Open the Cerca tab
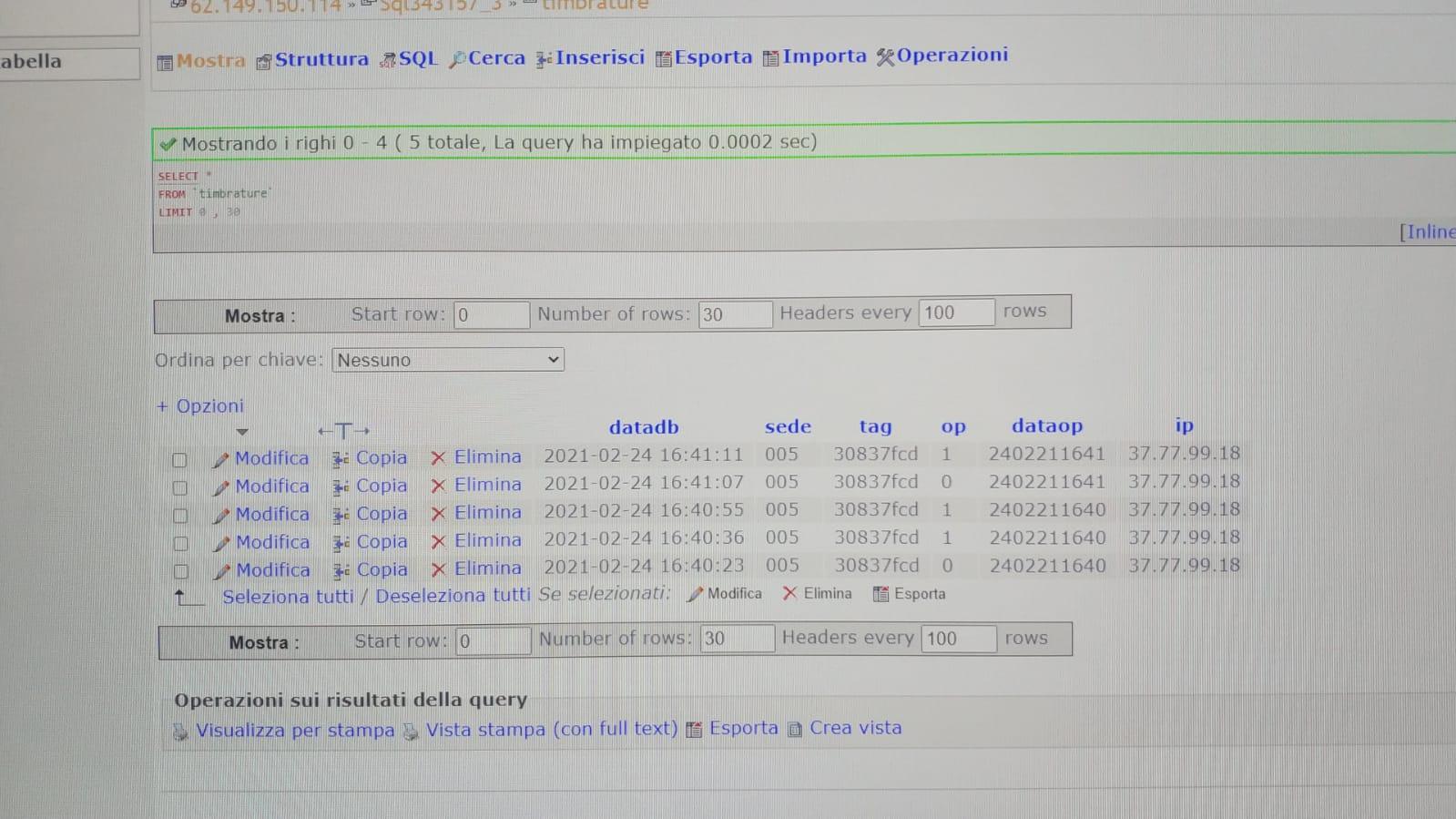The width and height of the screenshot is (1456, 819). pos(487,58)
